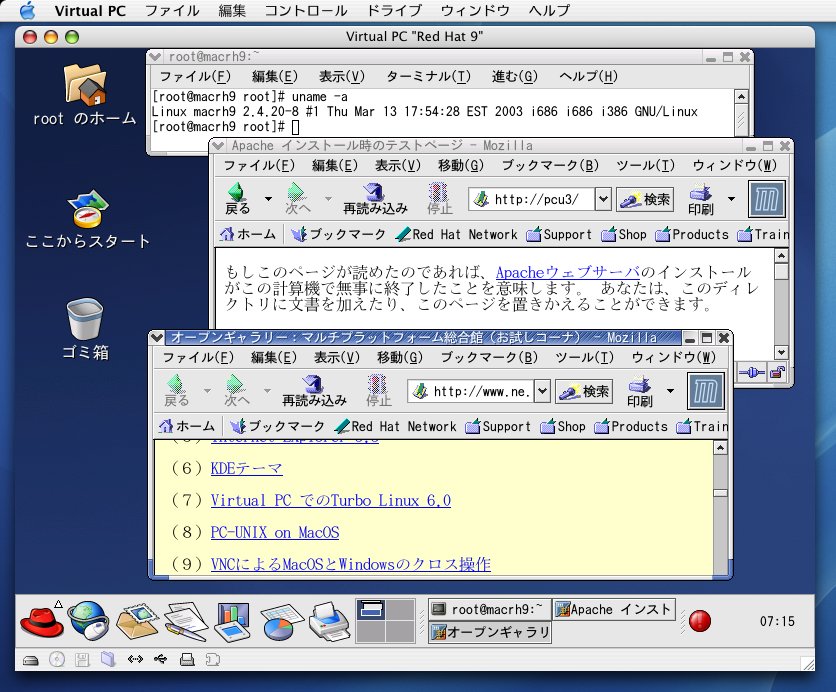836x692 pixels.
Task: Open the ドライブ menu in the Mac menu bar
Action: [x=394, y=11]
